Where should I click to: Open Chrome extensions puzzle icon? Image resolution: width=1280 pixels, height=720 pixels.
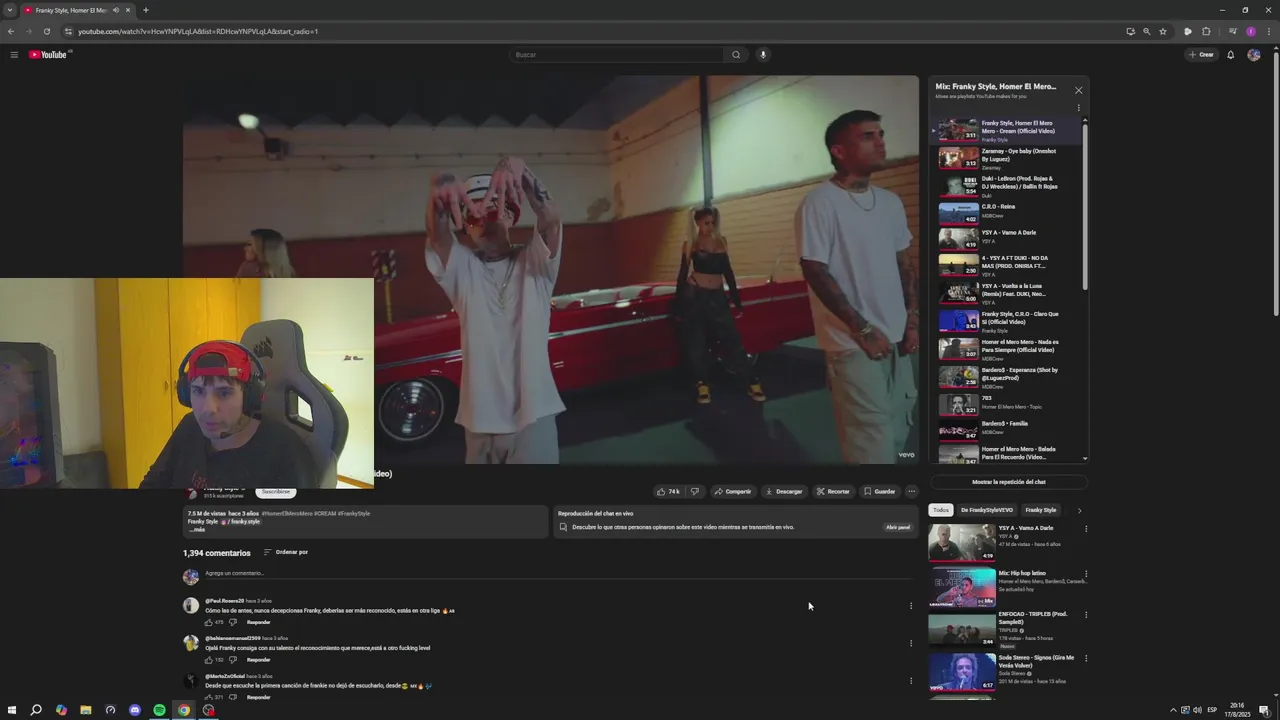pos(1206,31)
